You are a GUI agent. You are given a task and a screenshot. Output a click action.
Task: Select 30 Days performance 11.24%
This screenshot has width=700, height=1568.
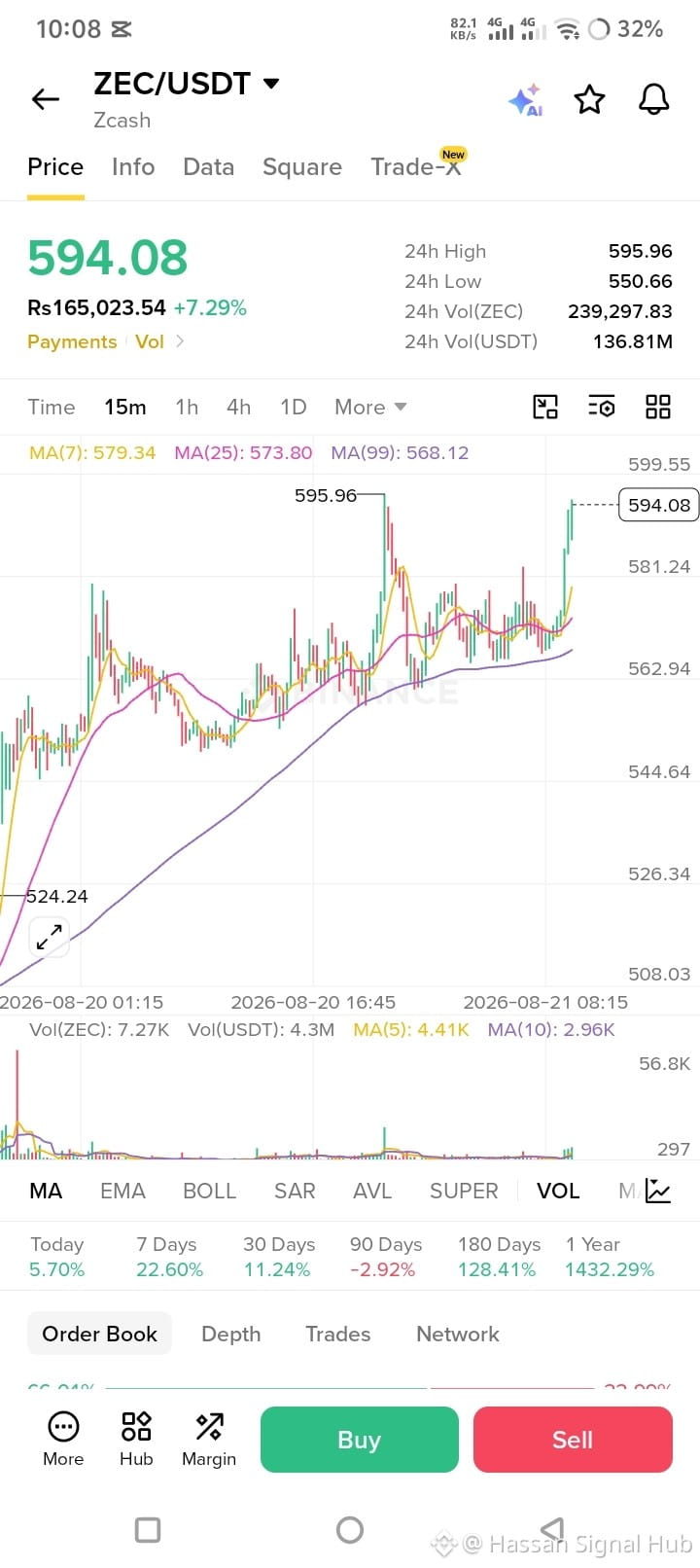278,1257
